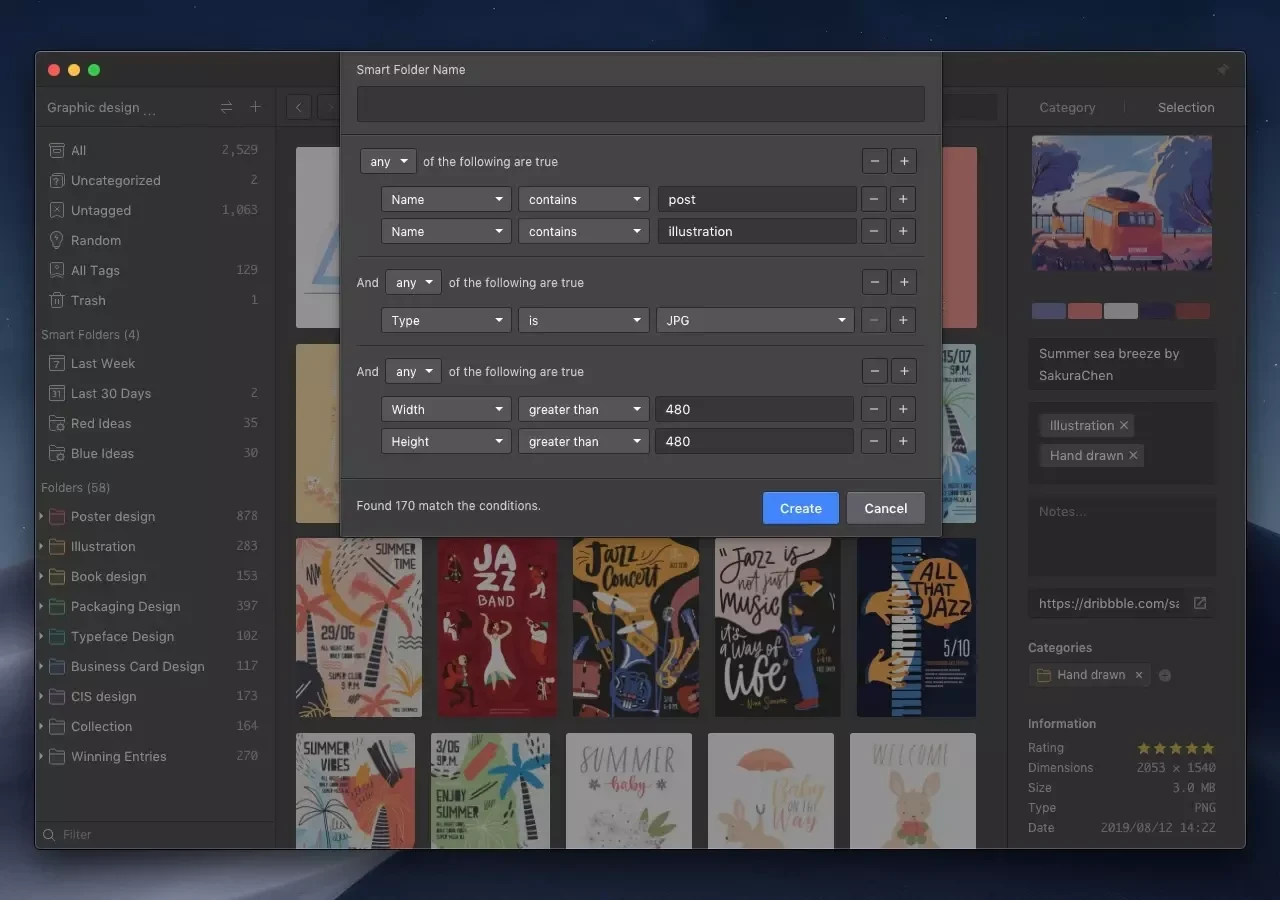1280x900 pixels.
Task: Select the first purple-blue color swatch
Action: pyautogui.click(x=1048, y=311)
